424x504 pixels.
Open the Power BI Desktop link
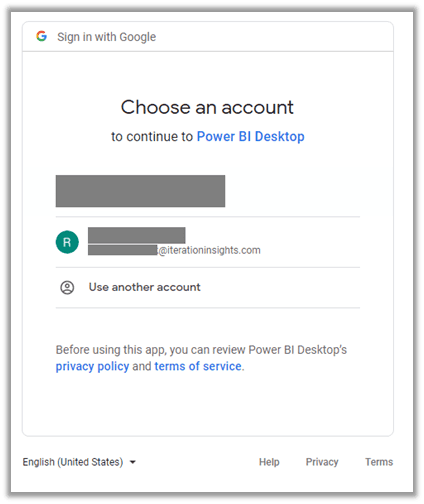tap(251, 136)
